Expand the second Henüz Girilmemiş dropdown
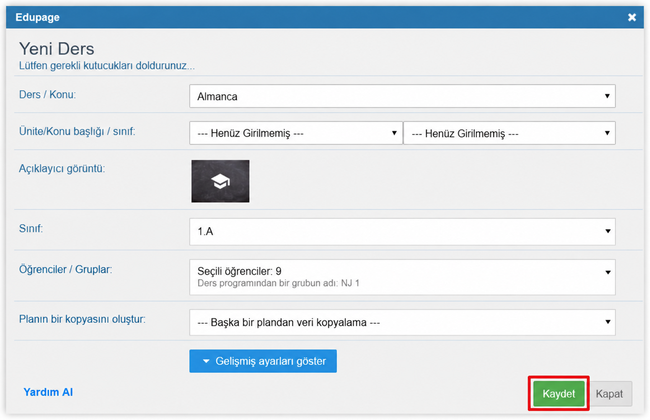This screenshot has width=650, height=420. 509,133
